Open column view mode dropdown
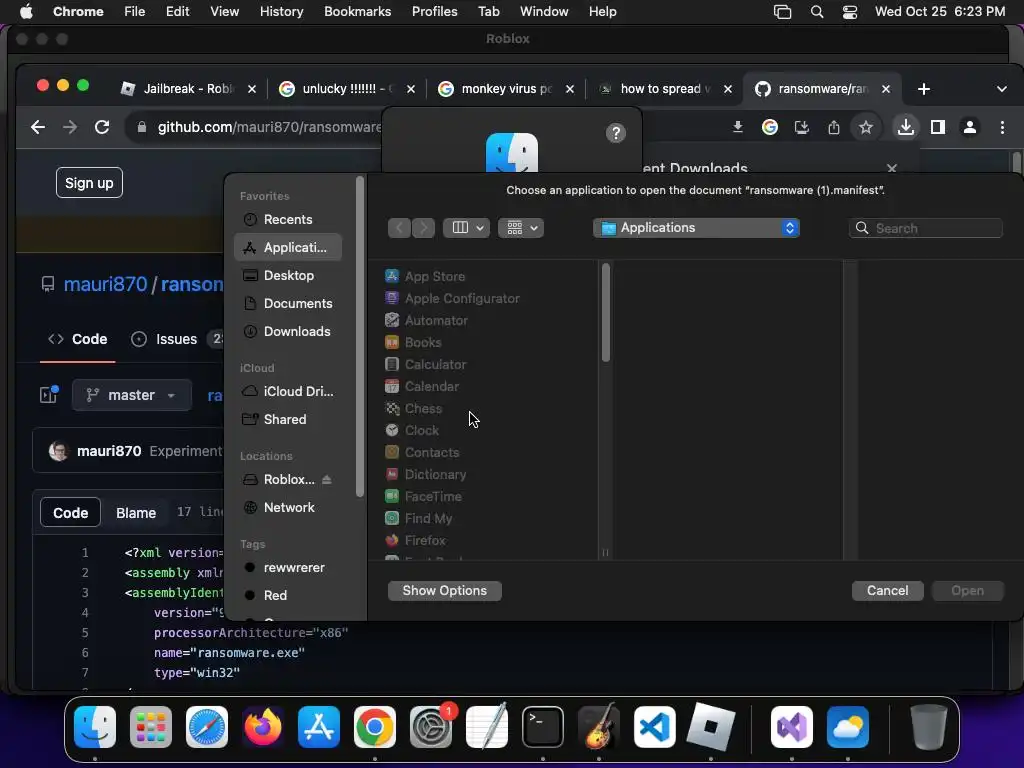 (466, 228)
